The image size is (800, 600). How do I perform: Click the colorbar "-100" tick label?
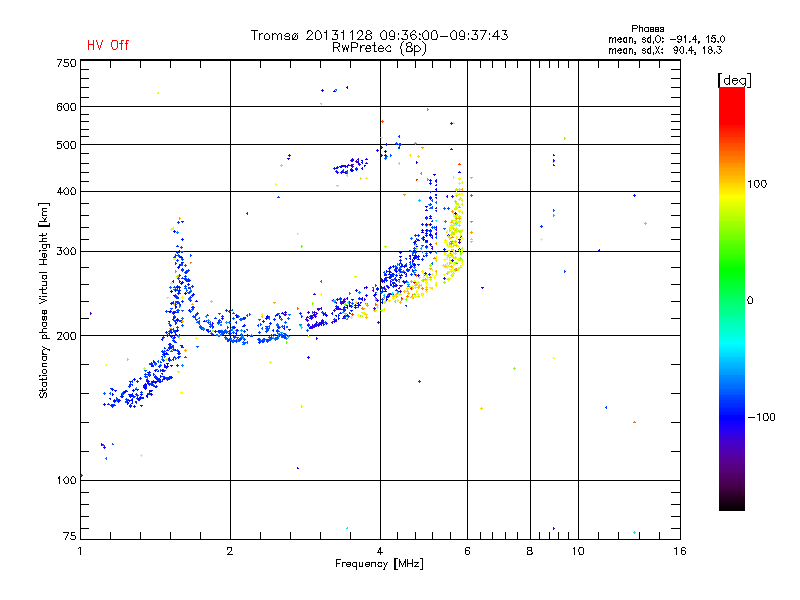761,417
